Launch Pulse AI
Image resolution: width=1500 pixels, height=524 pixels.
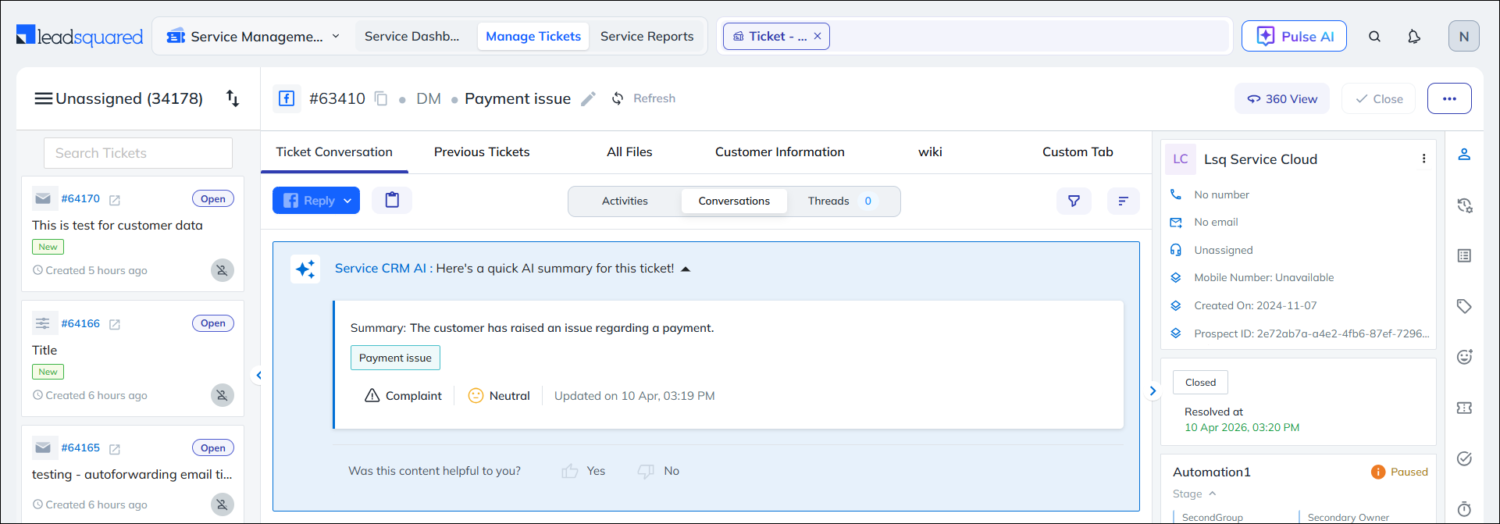tap(1294, 36)
